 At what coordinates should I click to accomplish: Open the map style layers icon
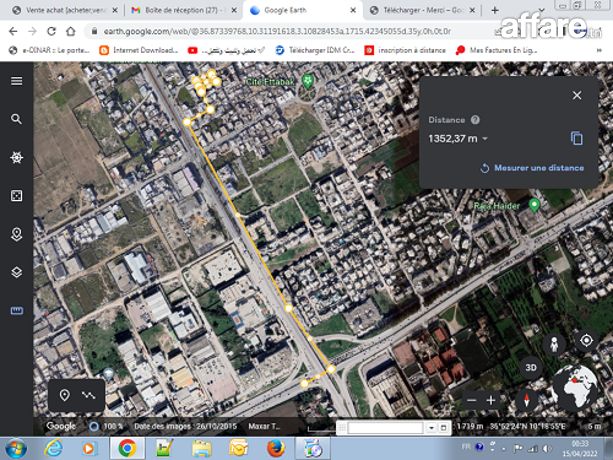tap(16, 272)
